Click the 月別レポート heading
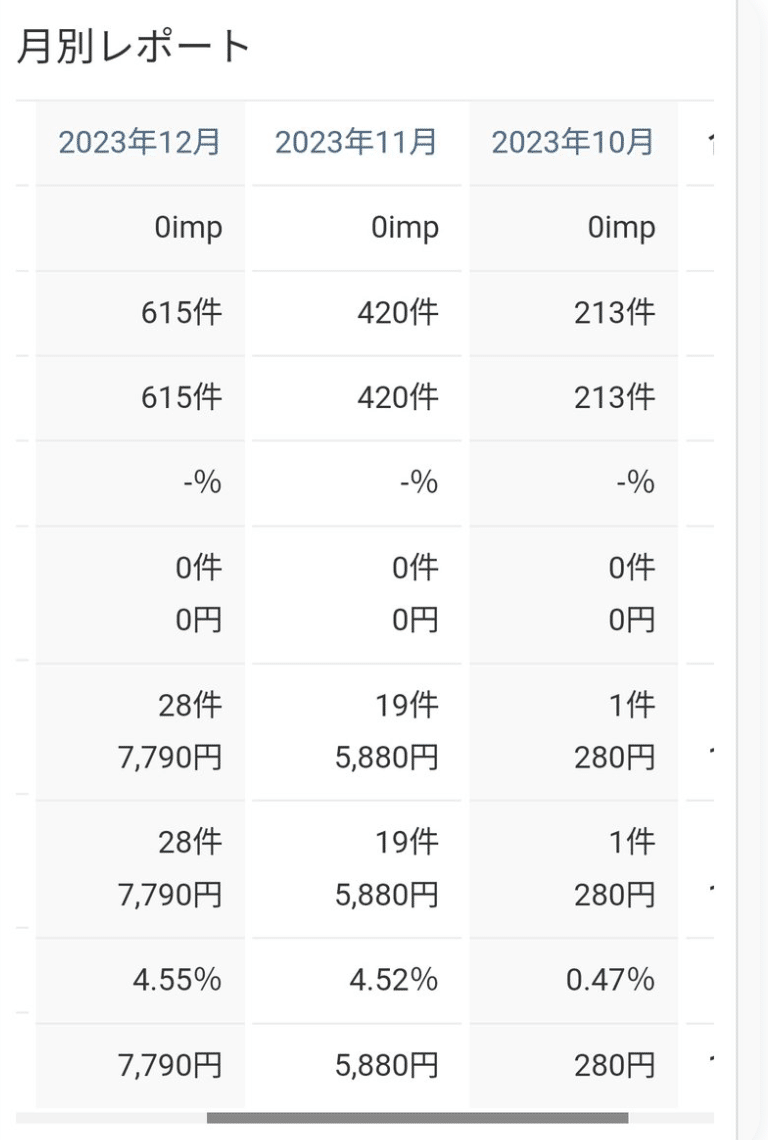The width and height of the screenshot is (768, 1140). point(134,46)
